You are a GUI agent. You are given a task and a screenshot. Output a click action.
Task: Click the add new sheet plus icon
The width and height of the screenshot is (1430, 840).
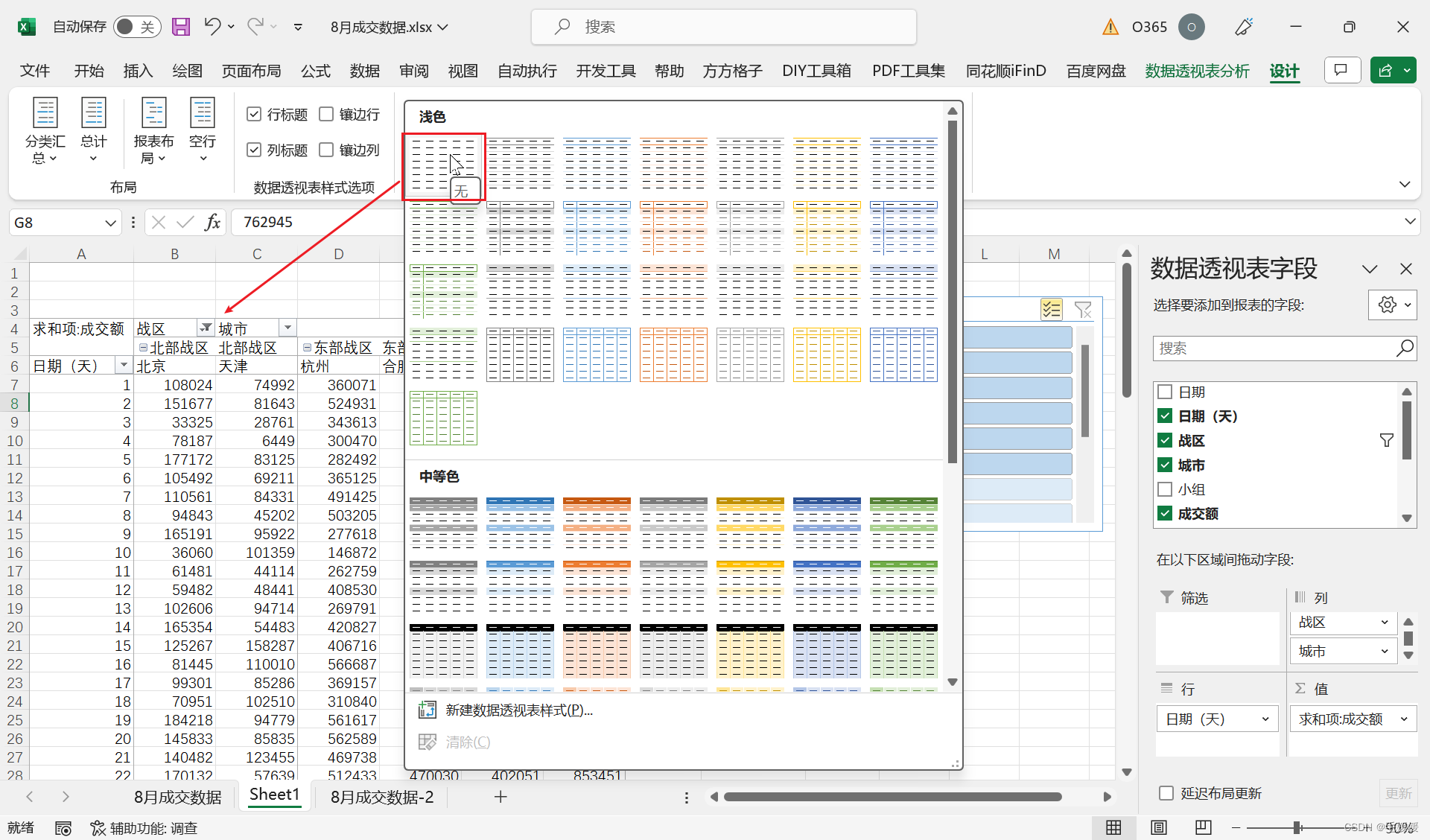[x=500, y=797]
